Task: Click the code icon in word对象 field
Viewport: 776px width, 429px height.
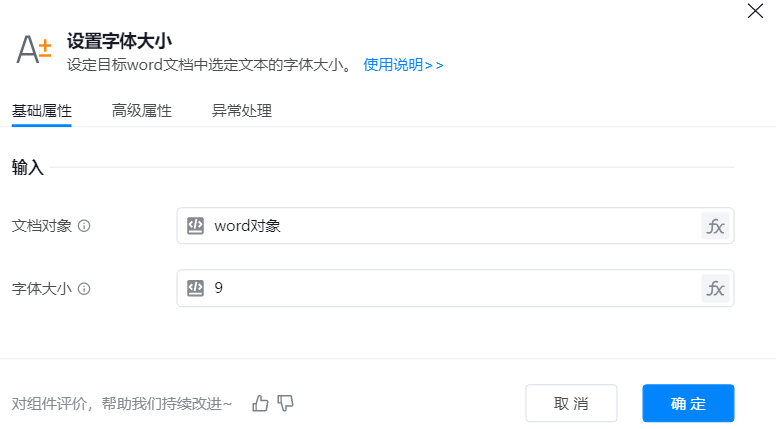Action: (196, 226)
